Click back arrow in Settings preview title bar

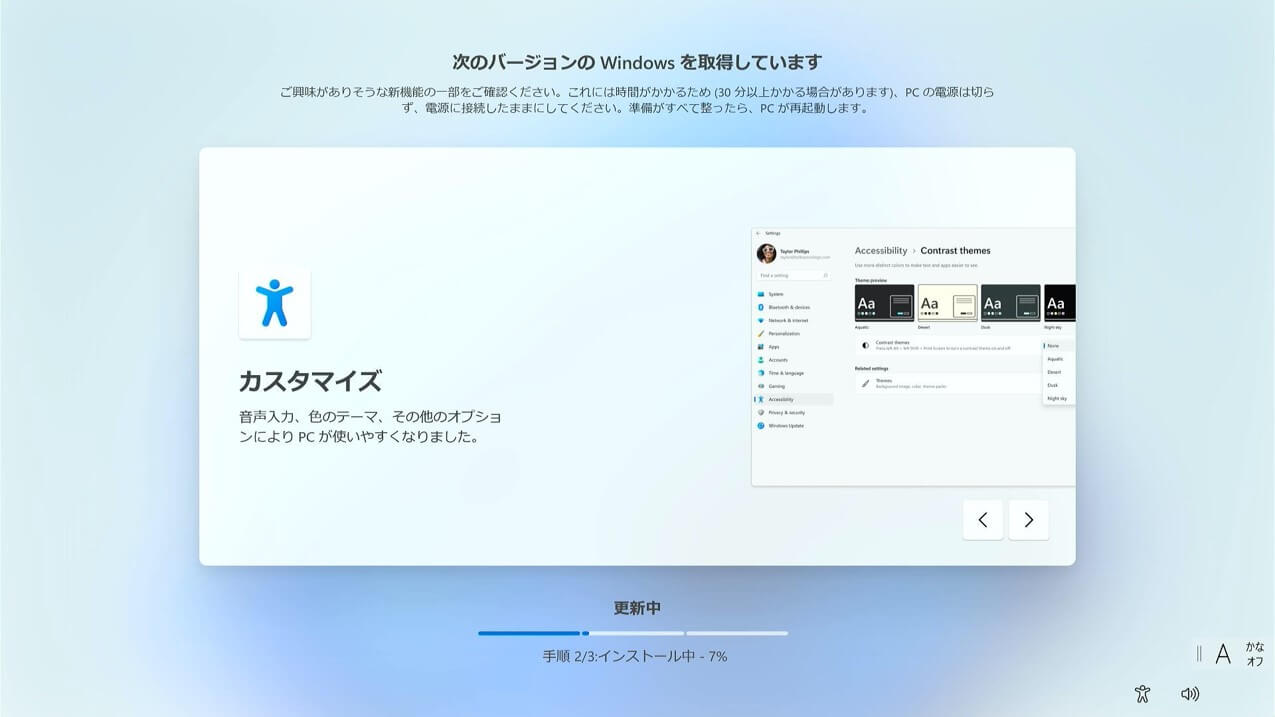point(758,233)
